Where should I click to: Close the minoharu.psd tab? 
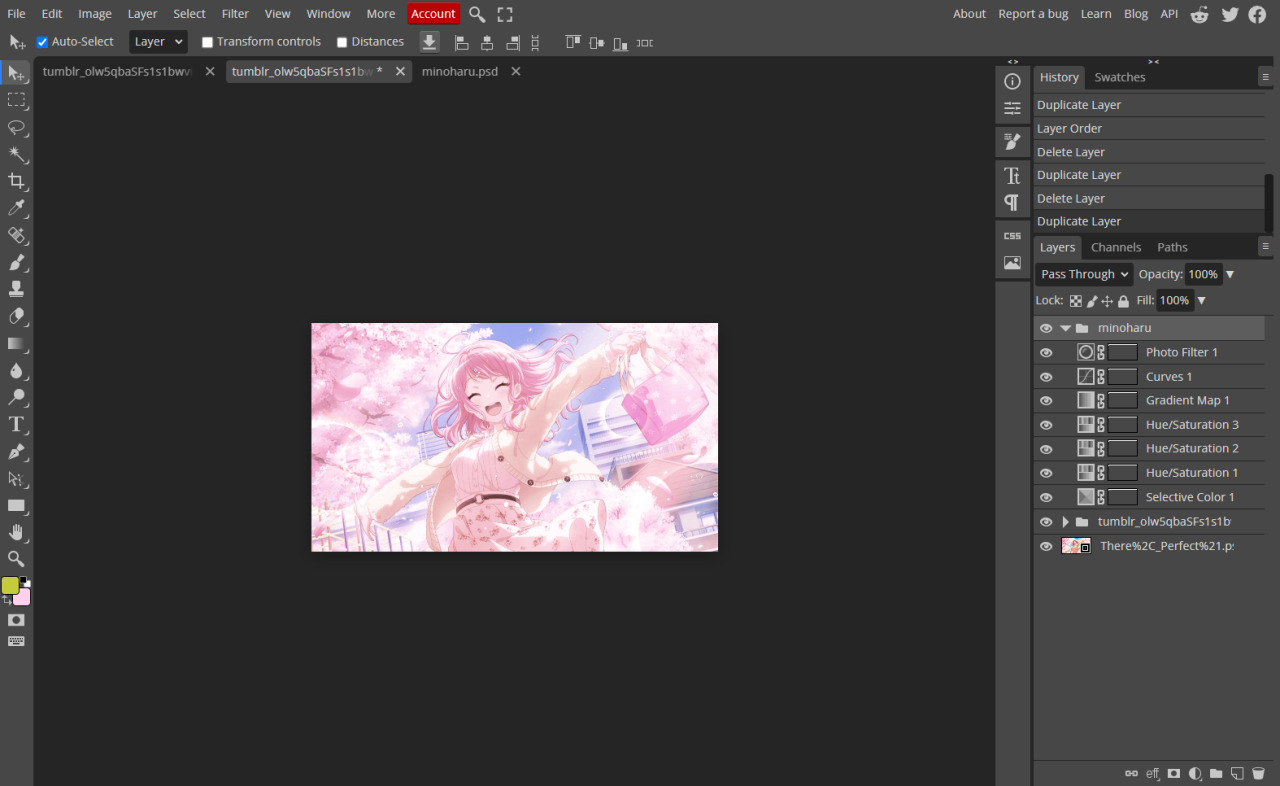516,72
